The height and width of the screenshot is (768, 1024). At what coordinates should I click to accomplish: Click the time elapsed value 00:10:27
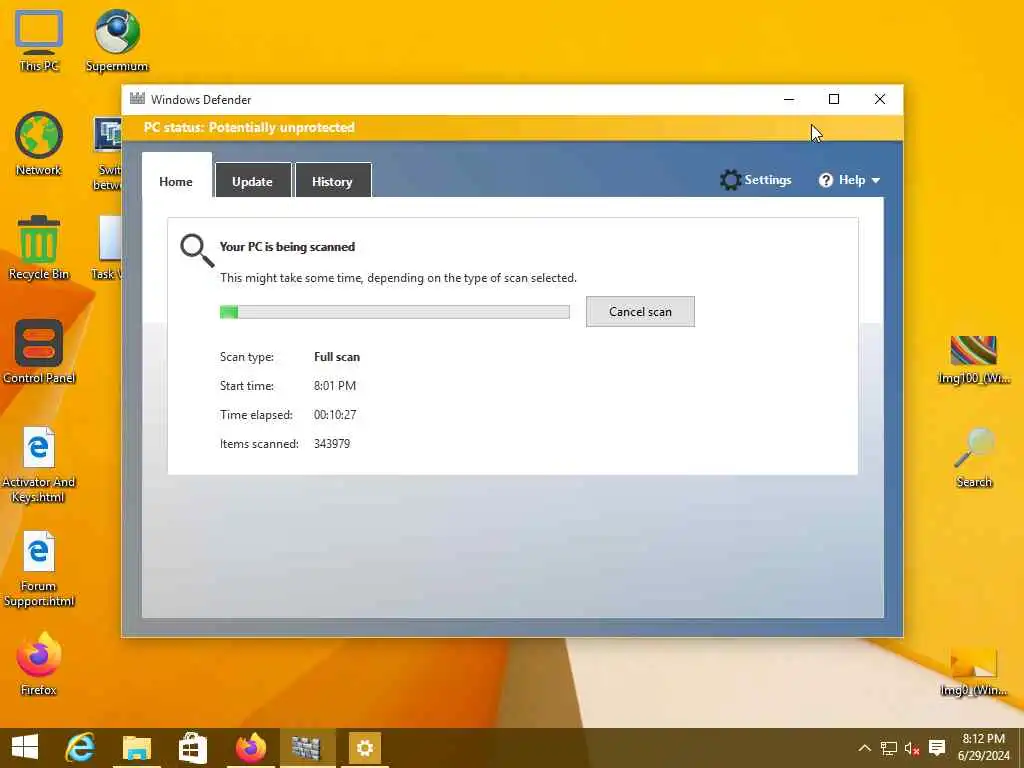point(335,415)
